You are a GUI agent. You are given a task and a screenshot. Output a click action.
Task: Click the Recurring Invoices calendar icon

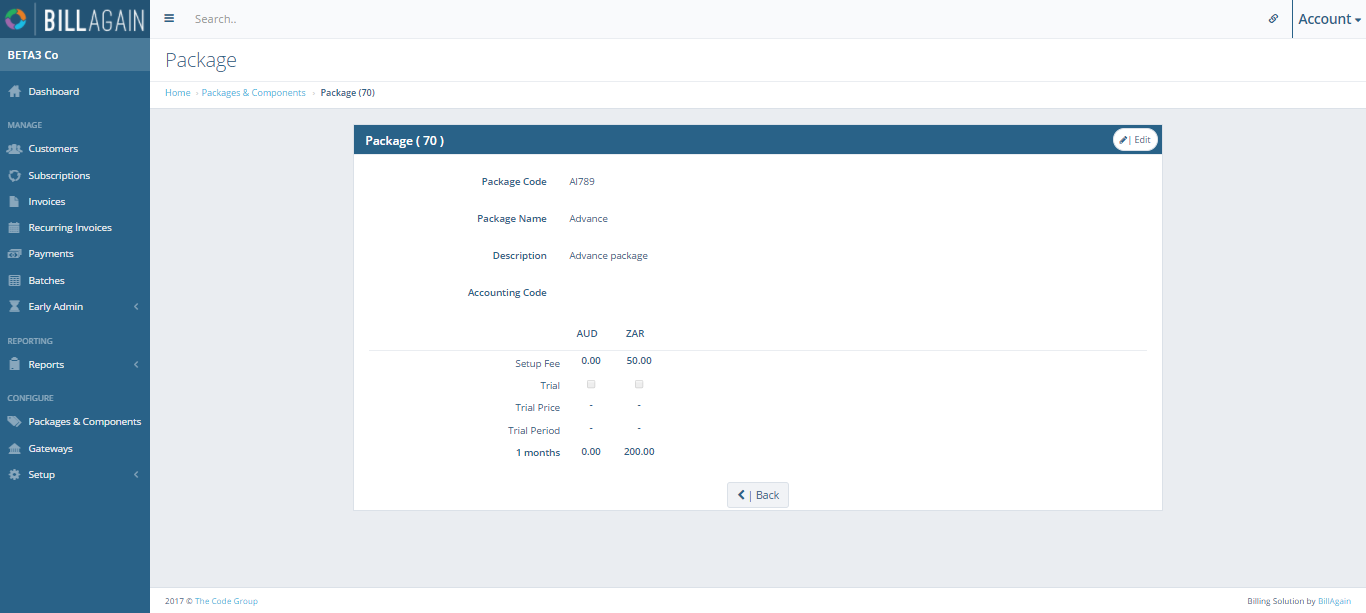[15, 228]
